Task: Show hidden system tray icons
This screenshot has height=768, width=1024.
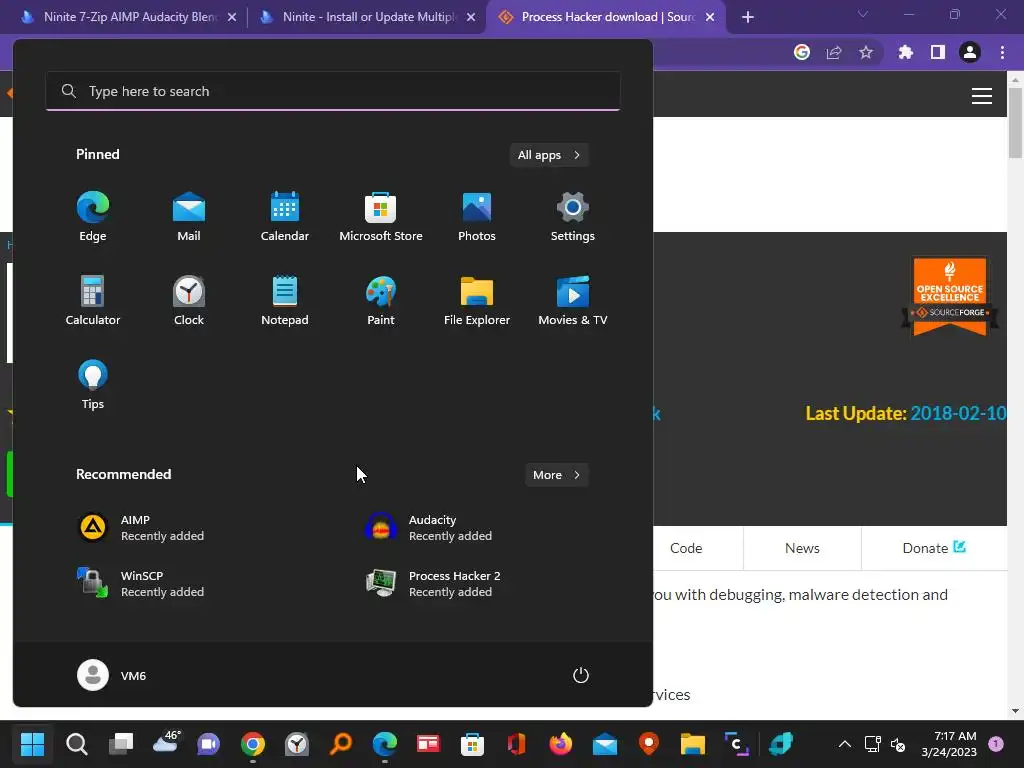Action: [x=844, y=744]
